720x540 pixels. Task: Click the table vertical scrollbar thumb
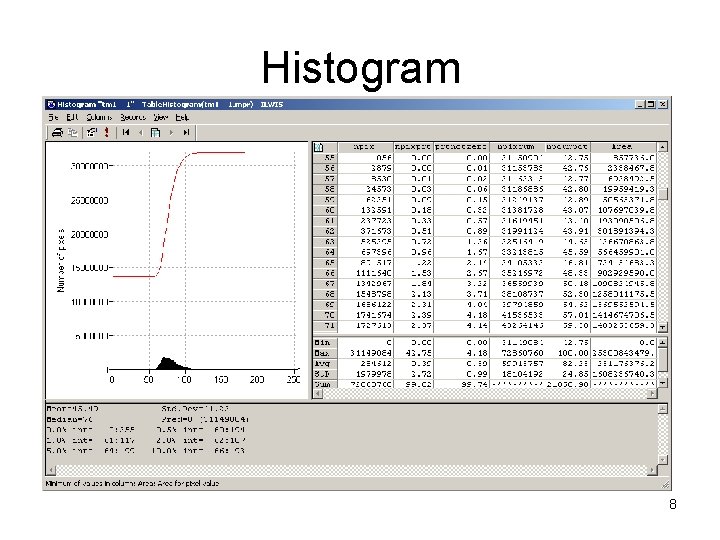pyautogui.click(x=663, y=194)
